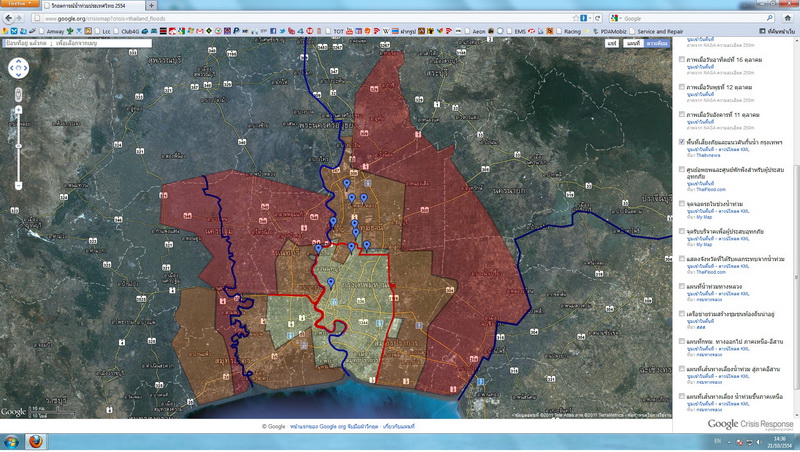Image resolution: width=800 pixels, height=452 pixels.
Task: Open the Firefox Home page button
Action: 787,18
